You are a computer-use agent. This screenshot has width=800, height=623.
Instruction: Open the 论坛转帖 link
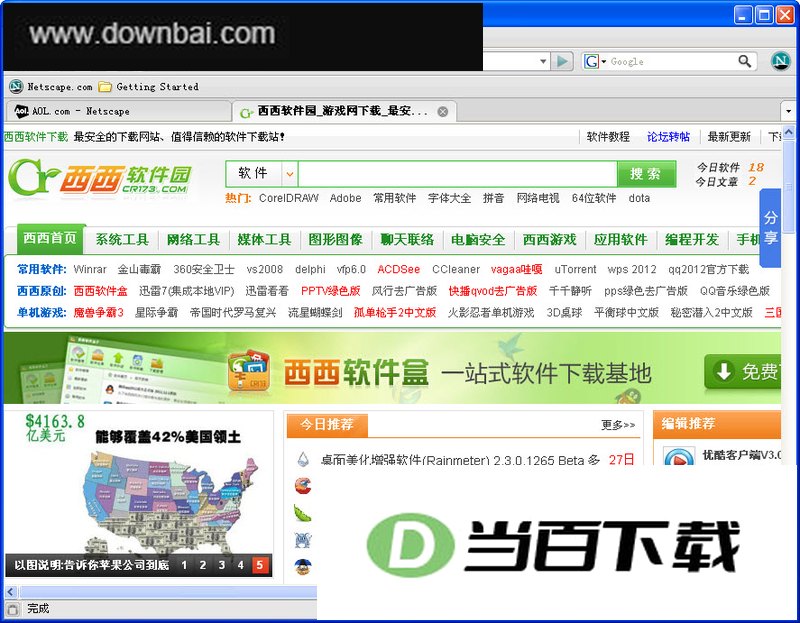pyautogui.click(x=668, y=137)
